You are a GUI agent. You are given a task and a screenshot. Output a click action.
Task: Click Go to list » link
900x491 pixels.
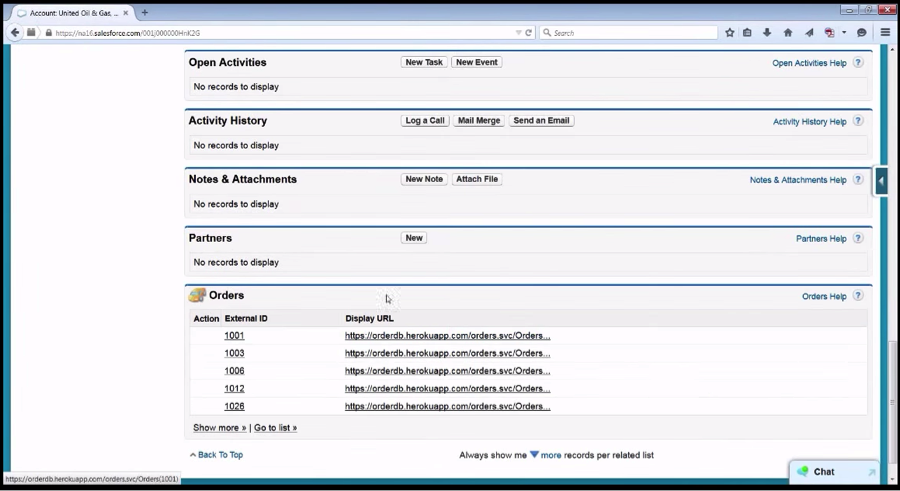[276, 428]
